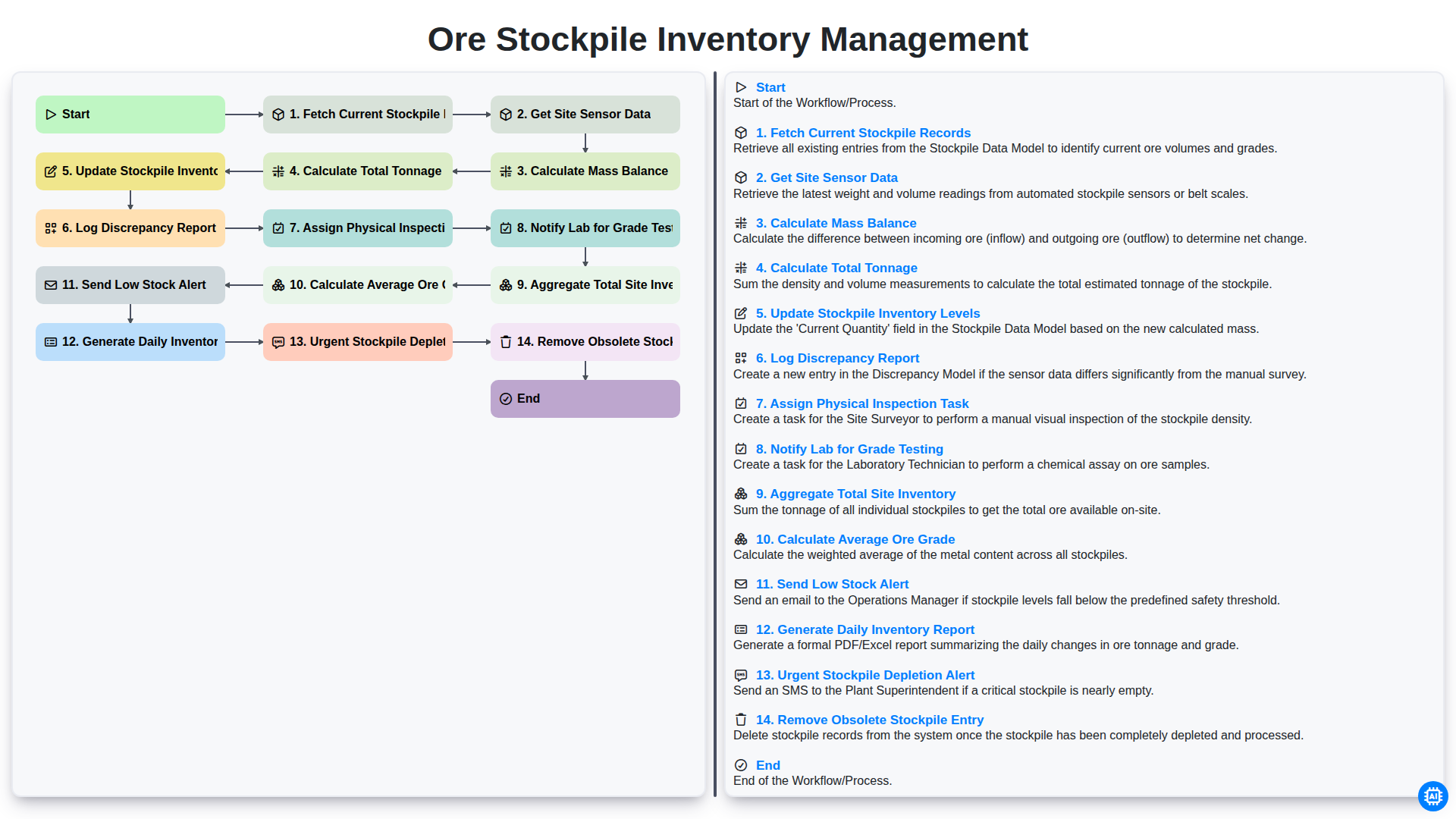Screen dimensions: 1456x819
Task: Click the trash icon in the node 14 box
Action: click(x=506, y=342)
